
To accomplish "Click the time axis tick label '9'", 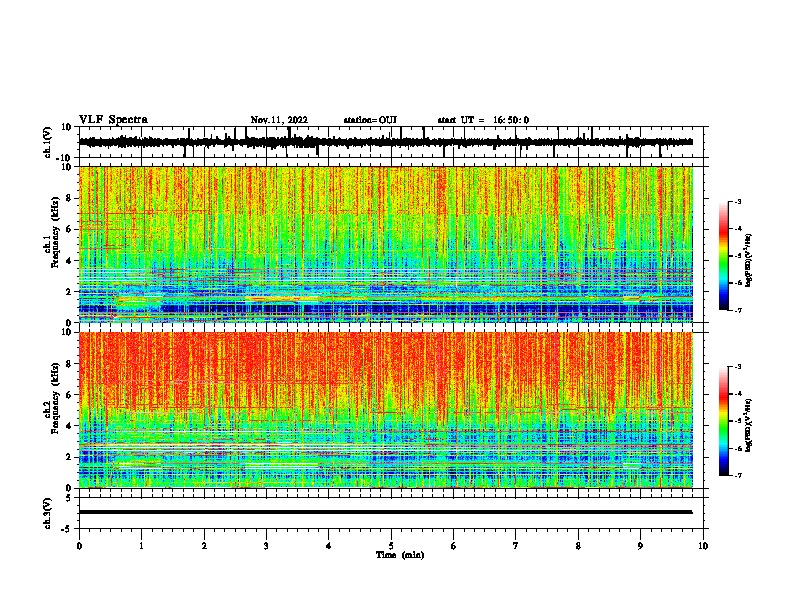I will point(640,546).
